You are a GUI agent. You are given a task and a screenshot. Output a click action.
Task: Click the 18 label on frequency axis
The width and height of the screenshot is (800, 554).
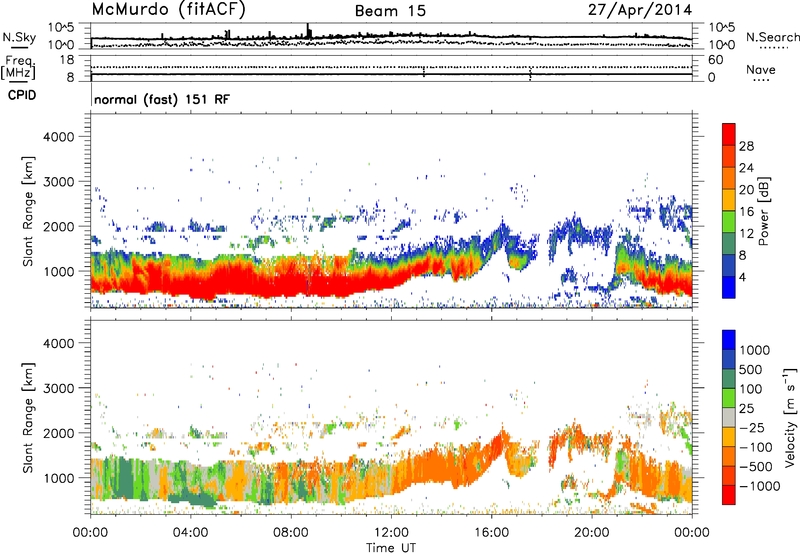tap(67, 60)
